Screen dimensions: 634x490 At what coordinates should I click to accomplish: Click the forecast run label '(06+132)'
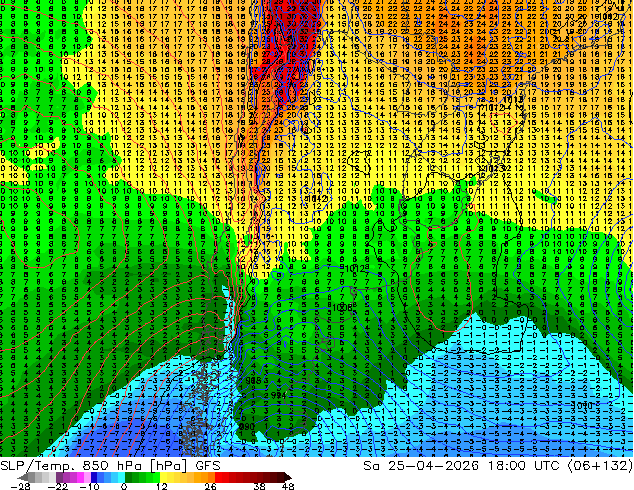pos(600,466)
